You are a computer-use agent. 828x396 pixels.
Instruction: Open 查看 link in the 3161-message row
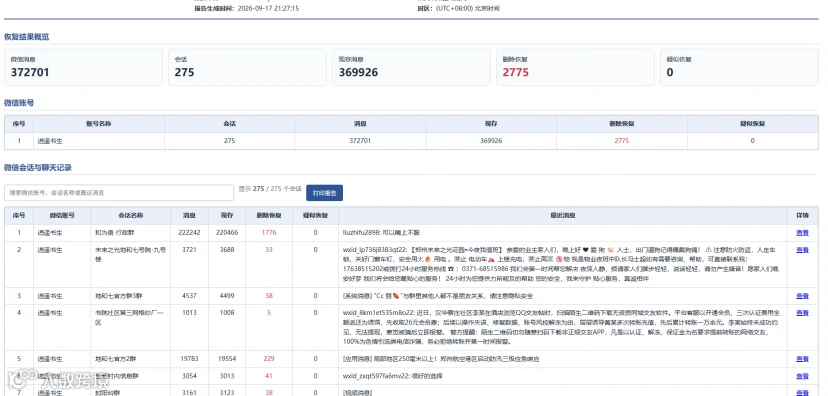click(802, 393)
